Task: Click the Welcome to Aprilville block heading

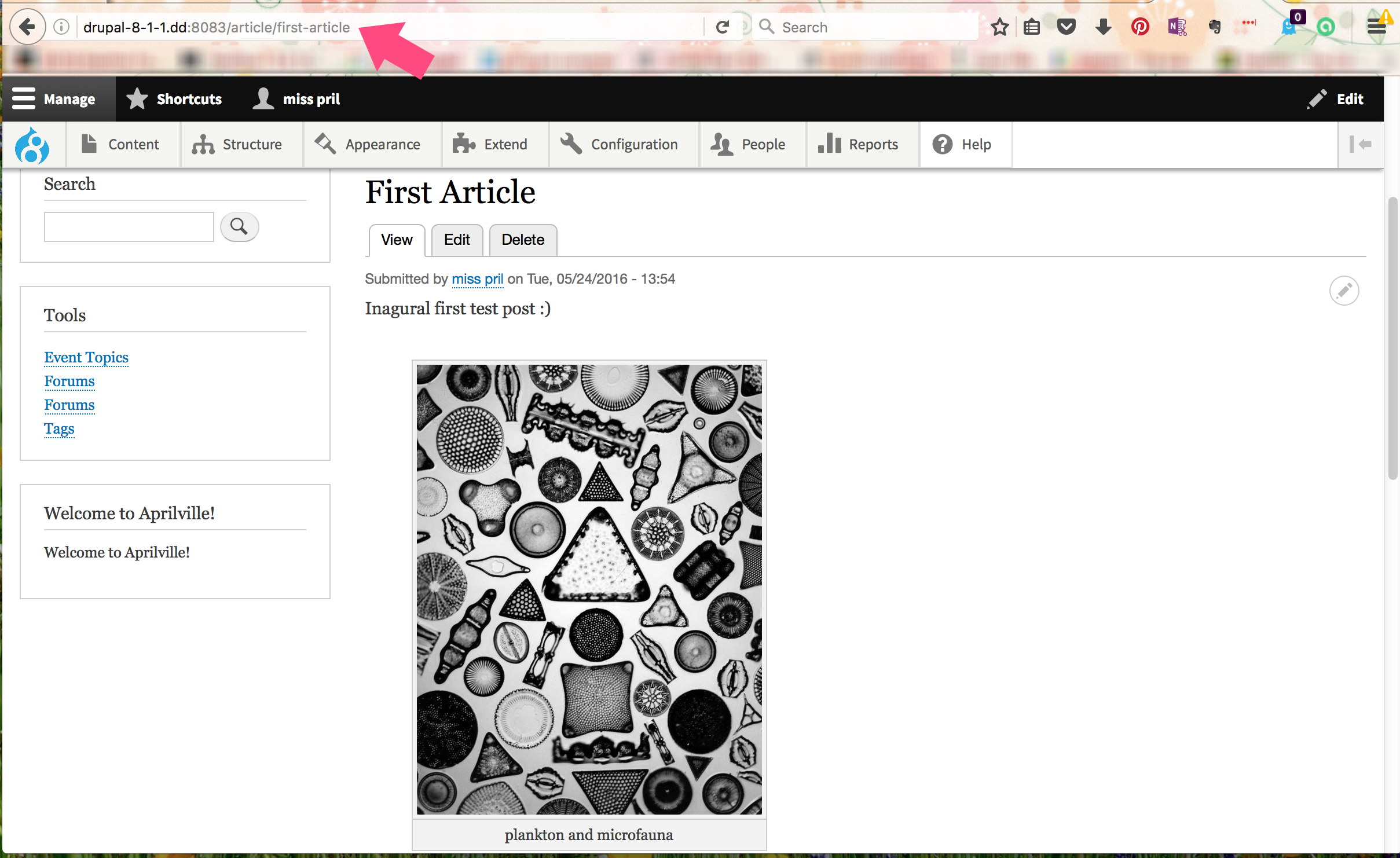Action: coord(129,514)
